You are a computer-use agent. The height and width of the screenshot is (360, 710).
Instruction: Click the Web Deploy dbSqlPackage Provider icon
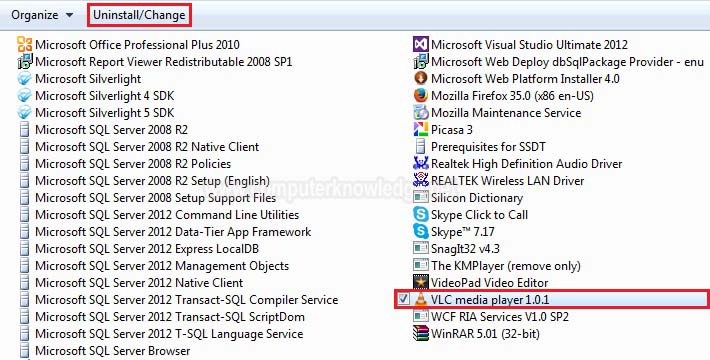coord(421,62)
